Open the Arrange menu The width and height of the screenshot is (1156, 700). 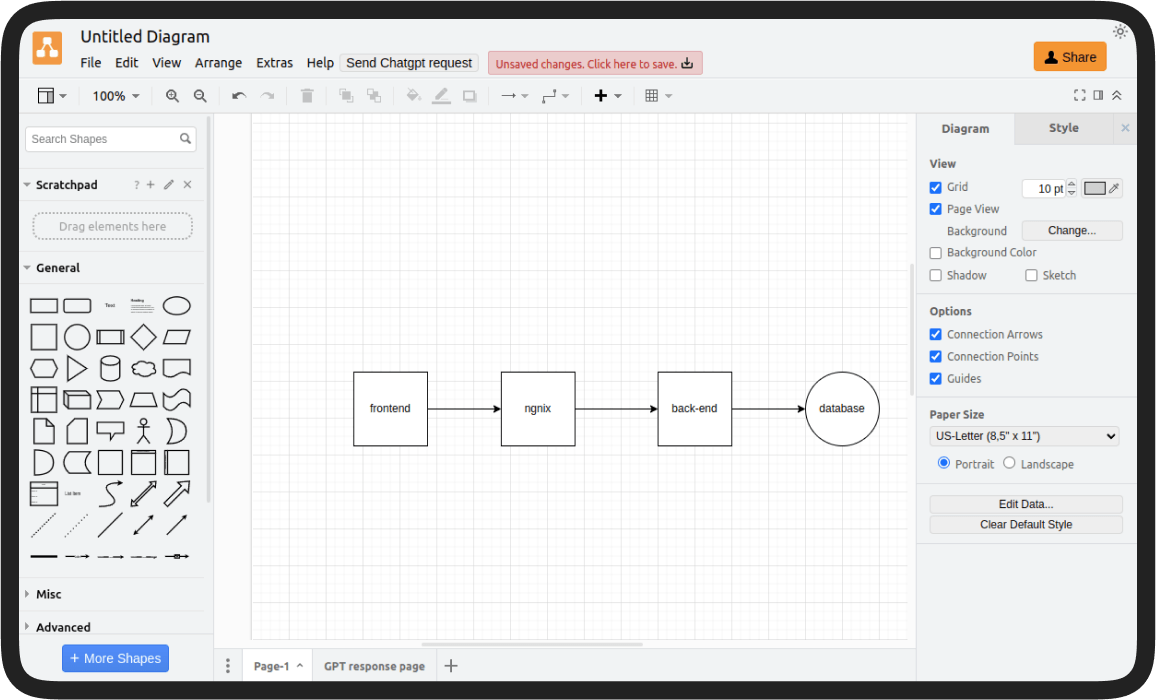point(218,63)
